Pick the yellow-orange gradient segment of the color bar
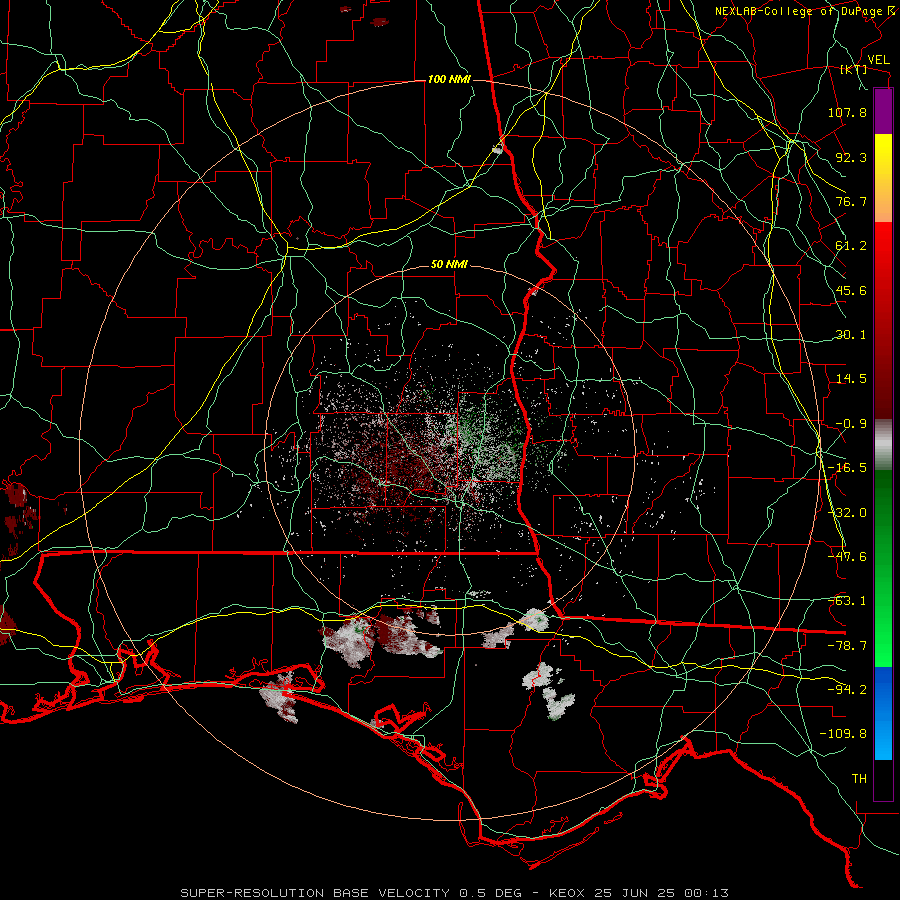 tap(883, 178)
